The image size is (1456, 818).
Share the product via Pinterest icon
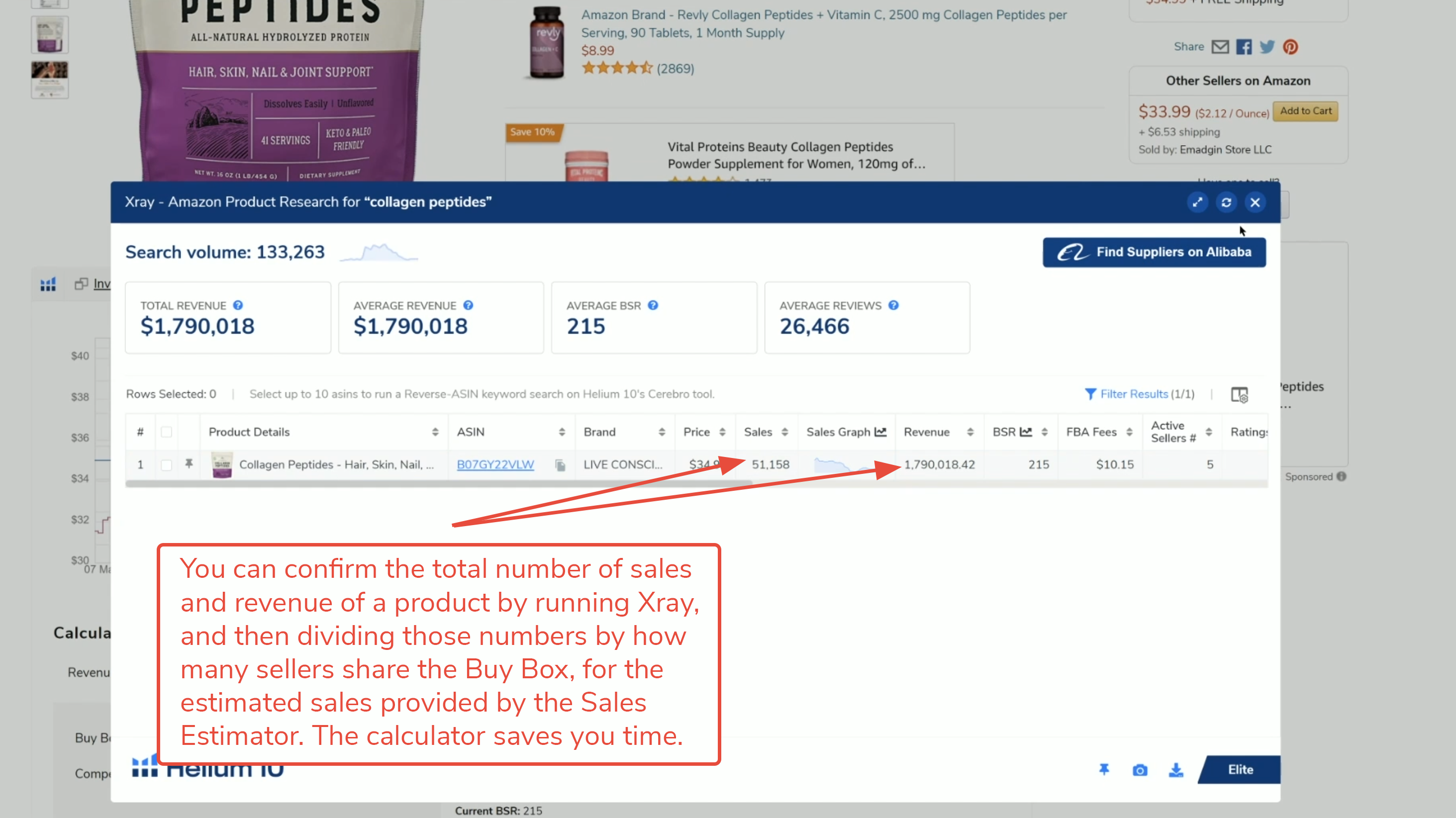pyautogui.click(x=1290, y=47)
